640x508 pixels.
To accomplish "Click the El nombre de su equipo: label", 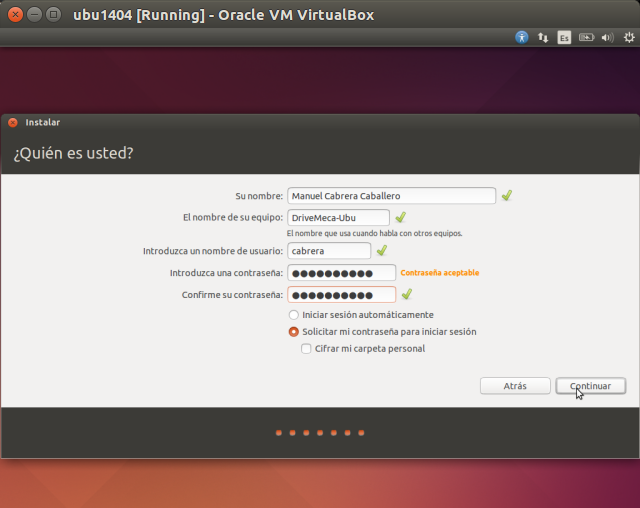I will click(233, 217).
